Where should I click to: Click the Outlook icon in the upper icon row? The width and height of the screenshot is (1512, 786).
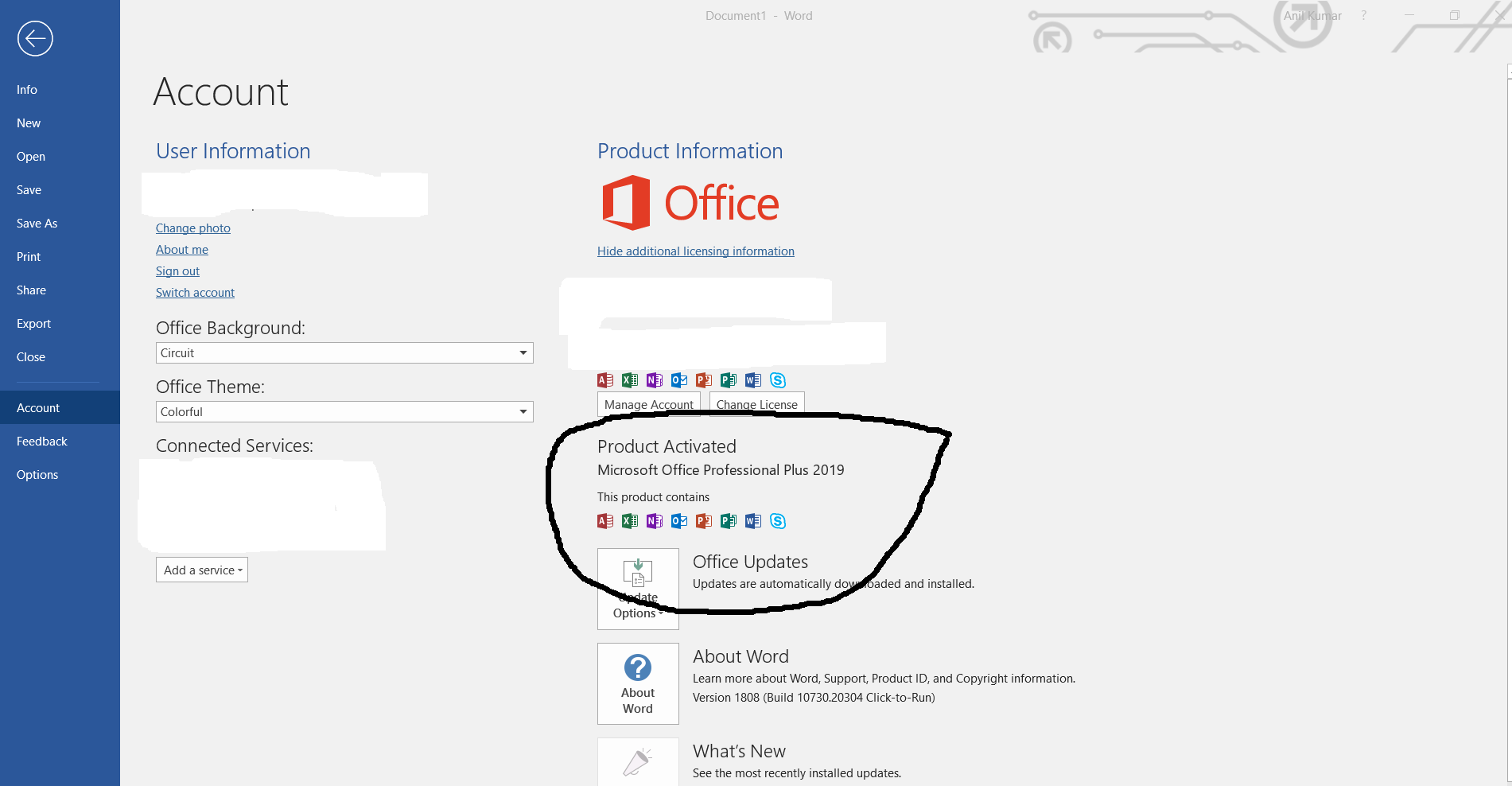click(x=679, y=380)
